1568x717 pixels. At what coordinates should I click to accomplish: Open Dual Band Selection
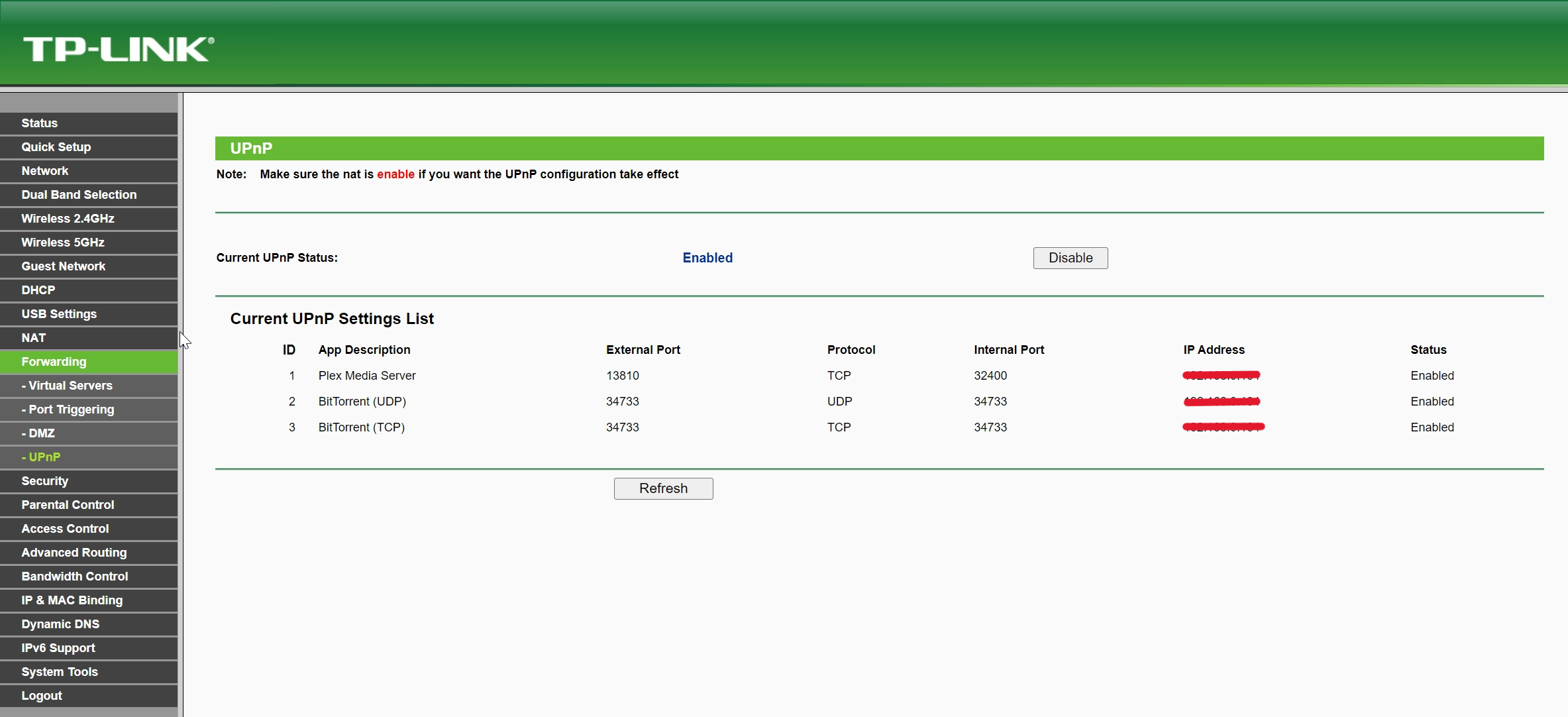point(89,195)
